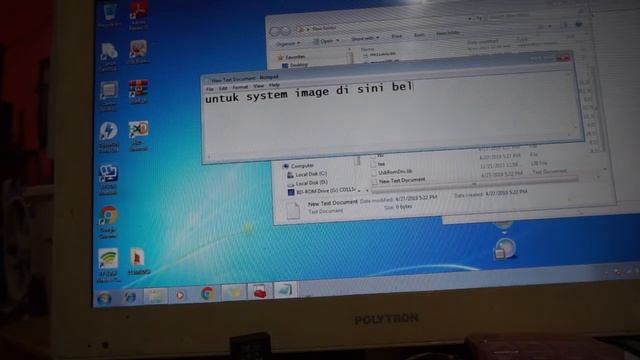640x360 pixels.
Task: Click the Windows Start orb
Action: pyautogui.click(x=104, y=299)
